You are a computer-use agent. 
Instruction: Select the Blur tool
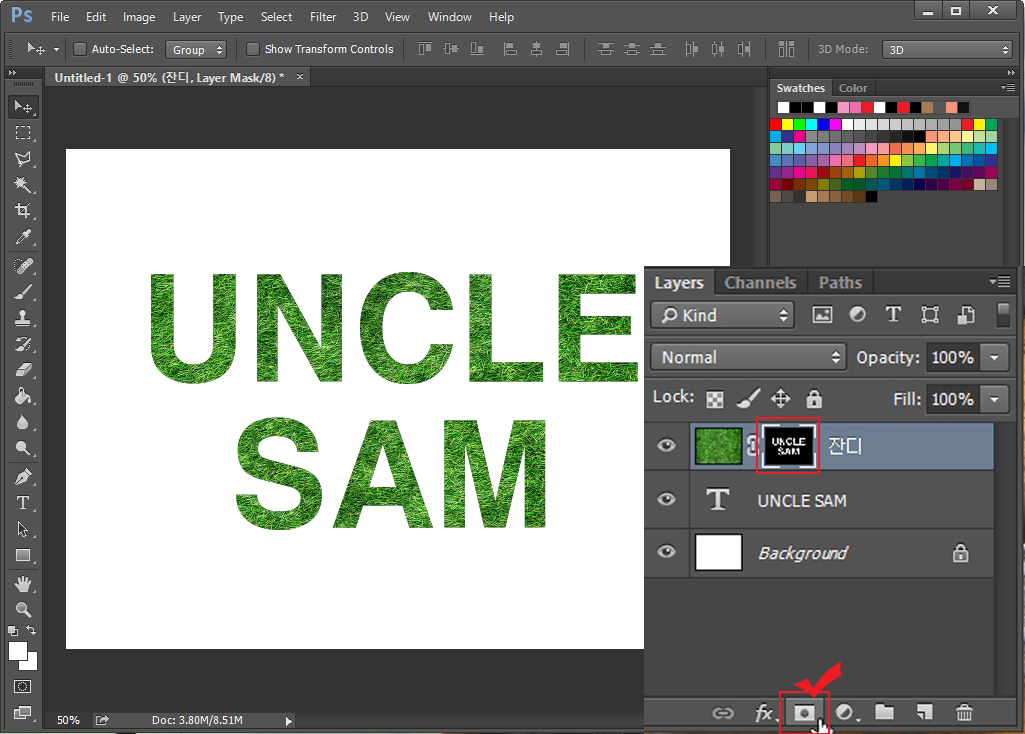click(23, 422)
